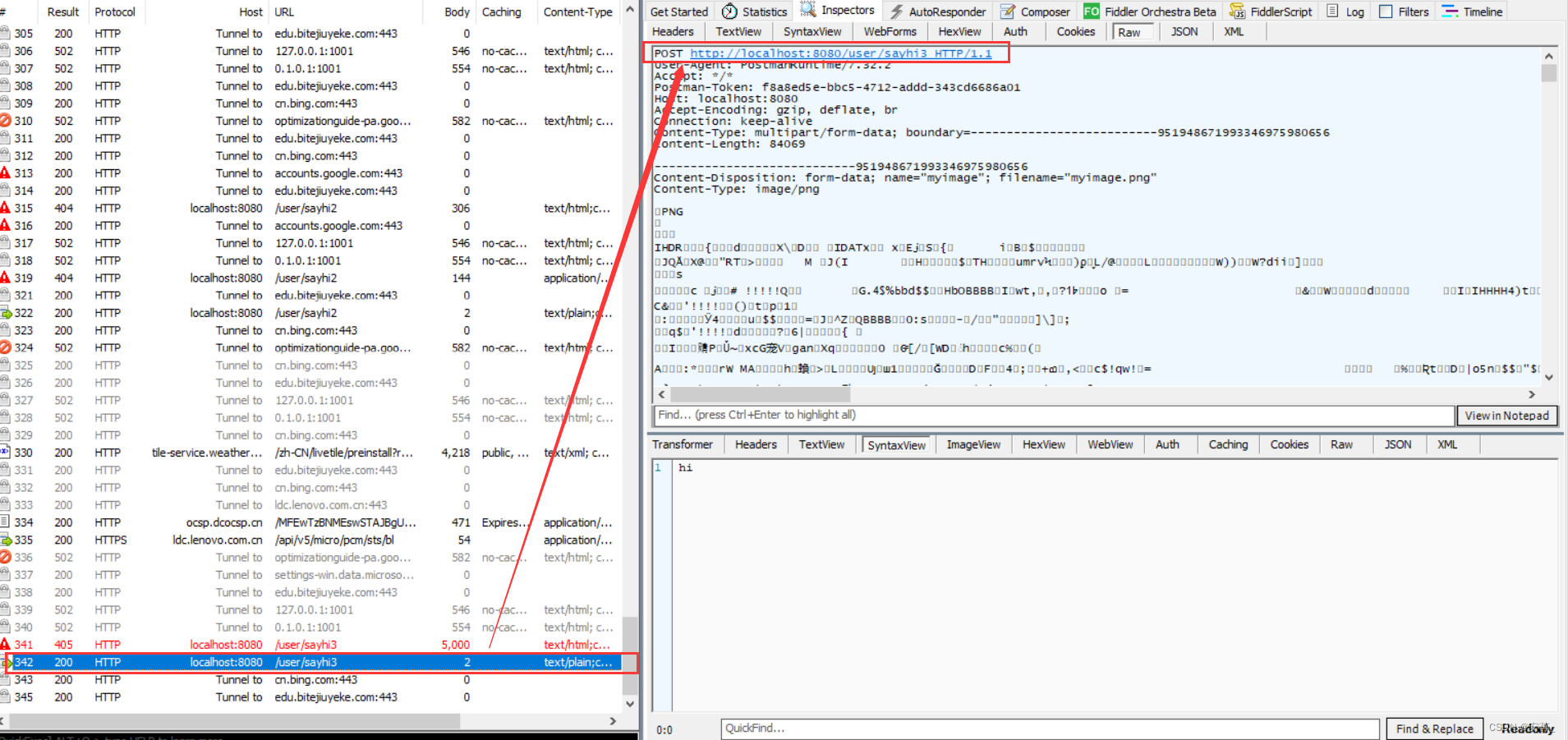Screen dimensions: 1568x740
Task: Click warning icon of session 313
Action: click(x=5, y=173)
